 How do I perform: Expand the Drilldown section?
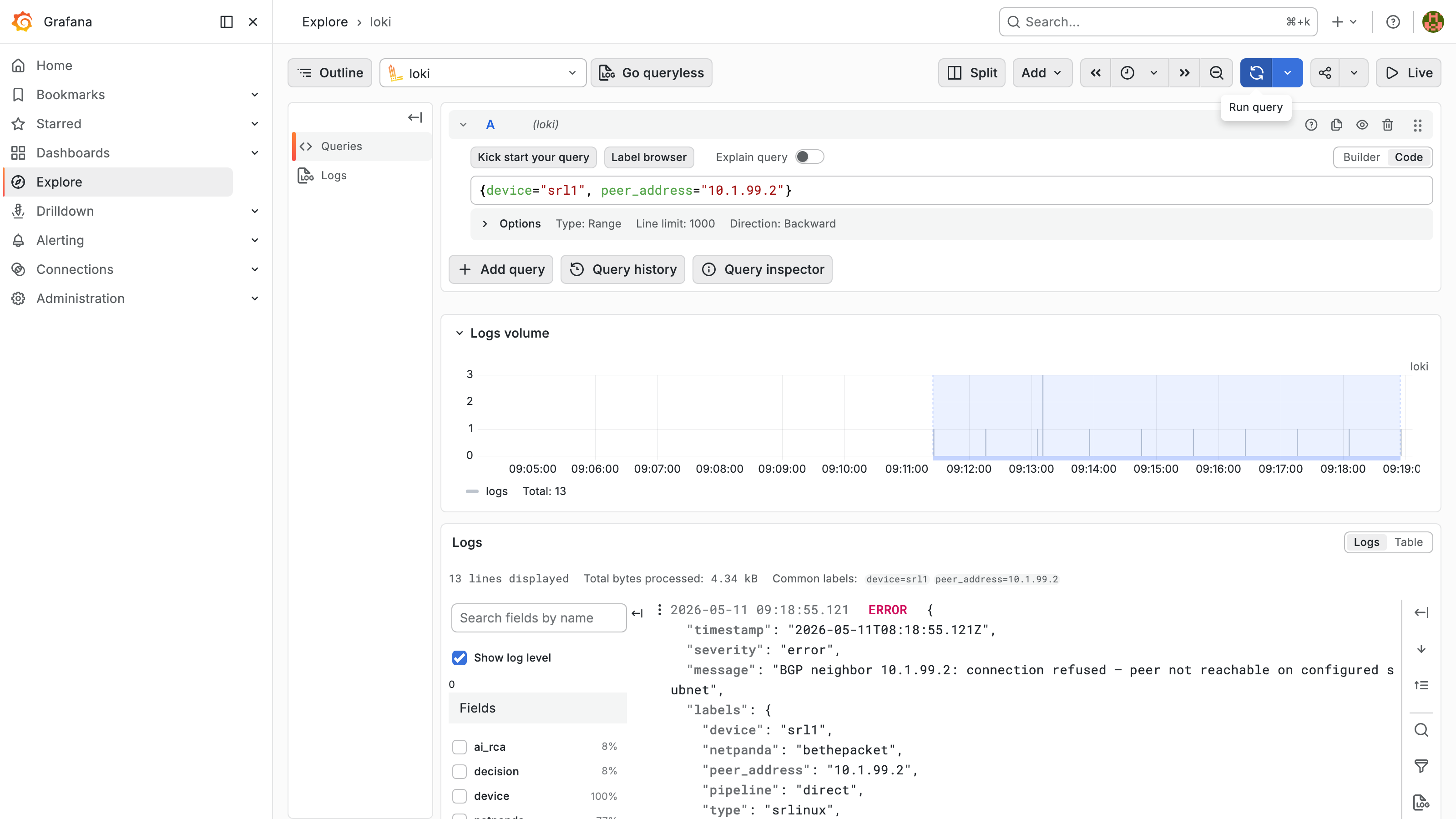pos(255,211)
